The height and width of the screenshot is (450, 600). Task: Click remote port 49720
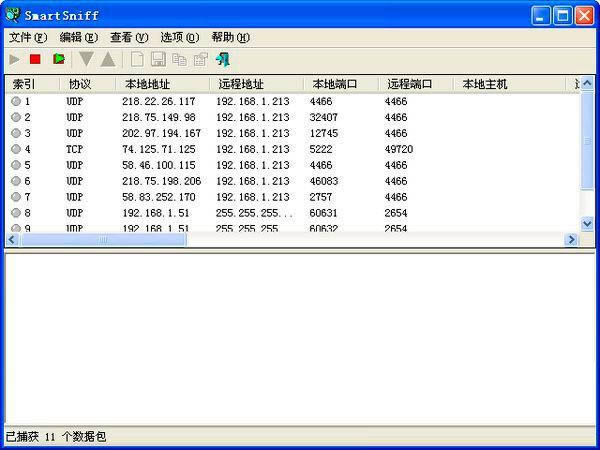(x=399, y=149)
